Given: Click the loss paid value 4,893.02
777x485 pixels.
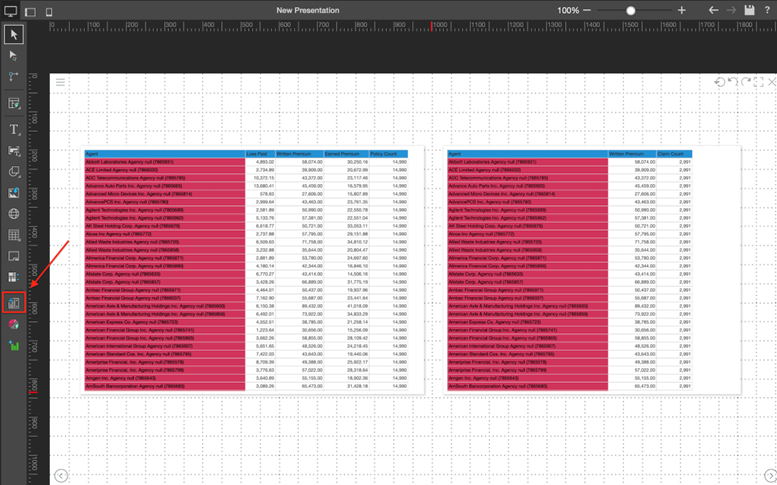Looking at the screenshot, I should [265, 162].
